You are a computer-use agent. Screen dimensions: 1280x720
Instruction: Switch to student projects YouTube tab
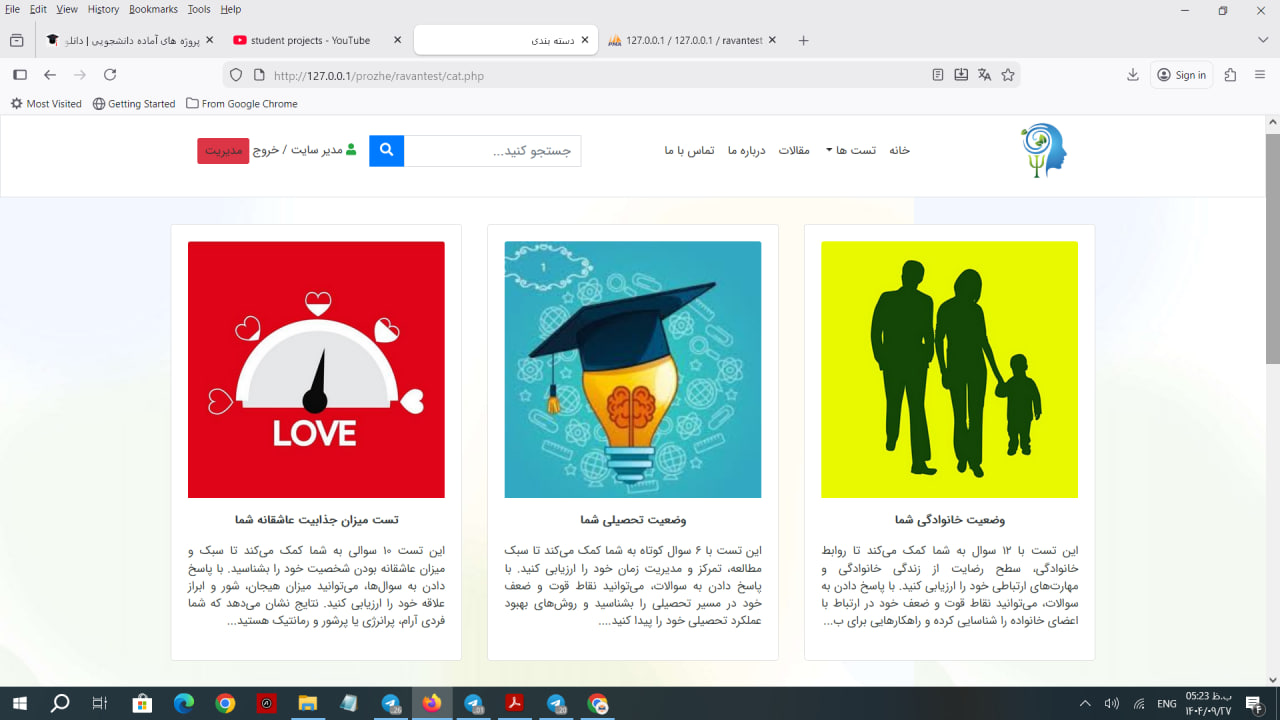point(310,41)
